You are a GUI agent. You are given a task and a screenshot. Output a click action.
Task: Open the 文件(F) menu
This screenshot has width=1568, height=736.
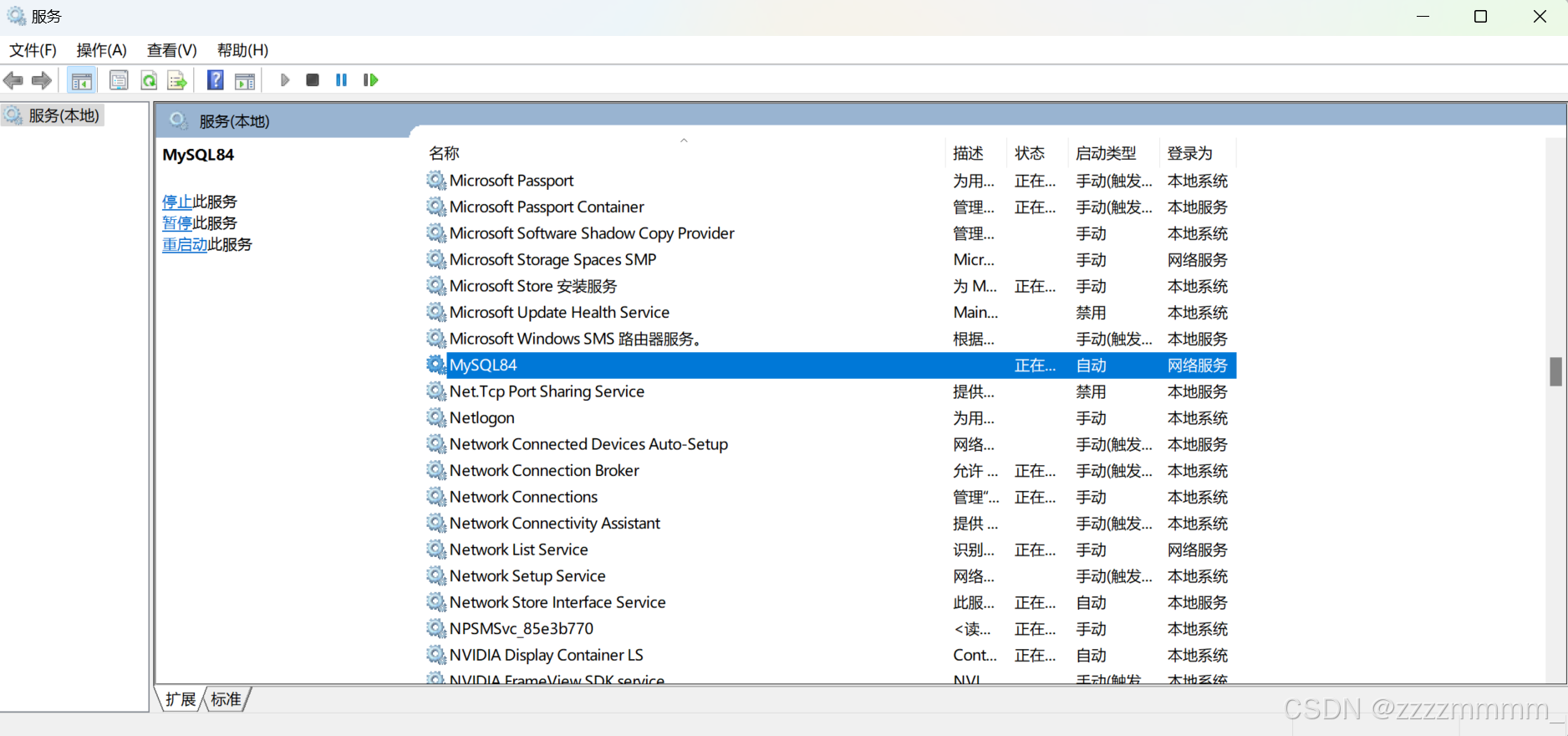click(x=33, y=50)
